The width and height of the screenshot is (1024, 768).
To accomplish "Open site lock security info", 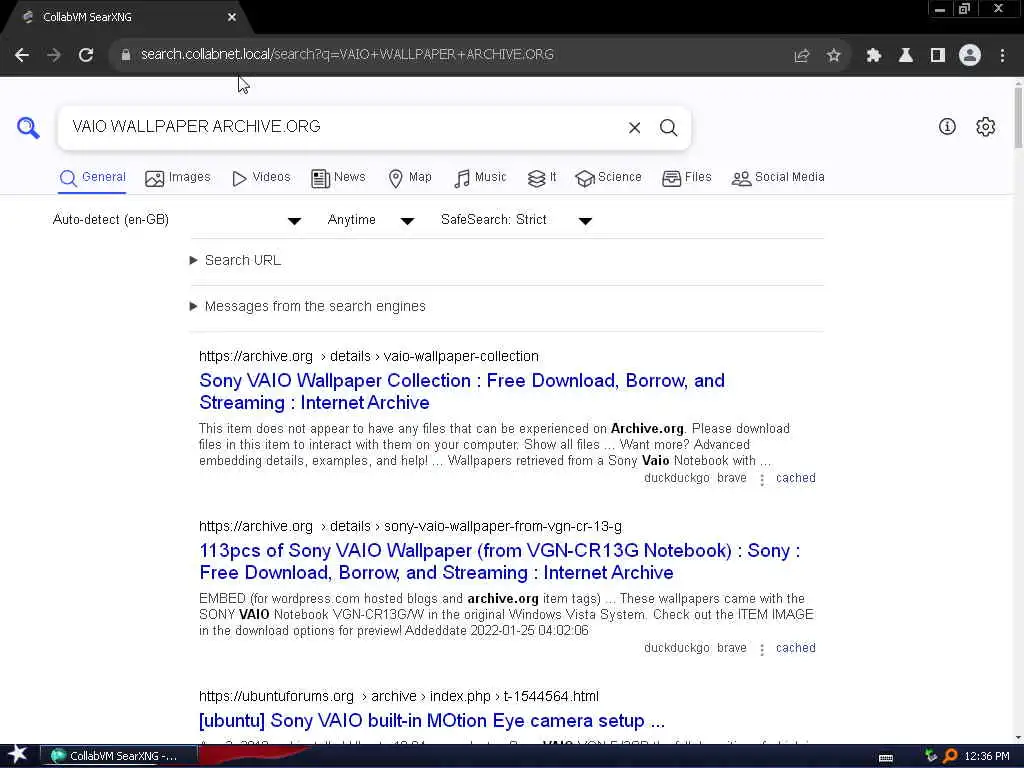I will pyautogui.click(x=126, y=55).
